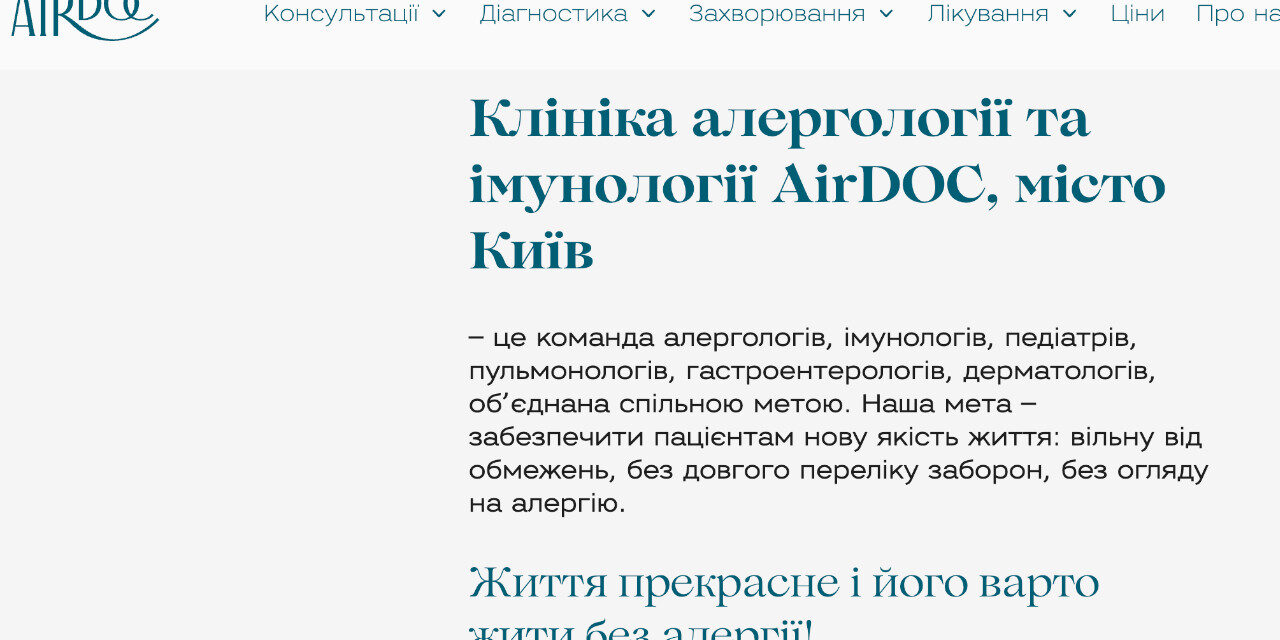
Task: Expand the chevron next to Захворювання
Action: coord(886,14)
